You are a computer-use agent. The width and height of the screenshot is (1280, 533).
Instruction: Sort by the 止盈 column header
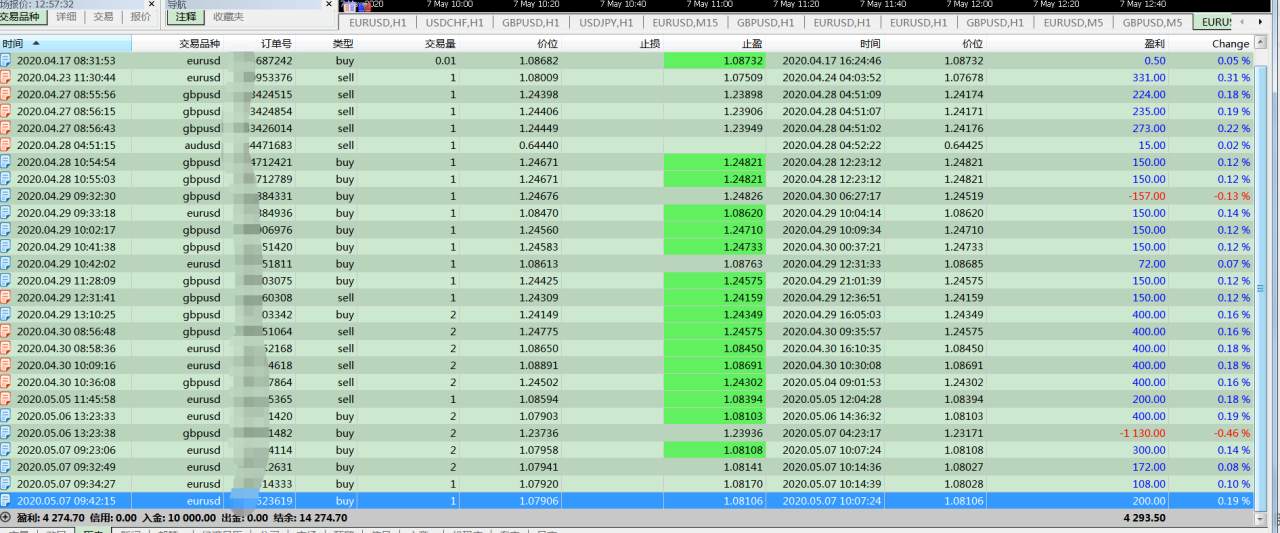[x=751, y=44]
